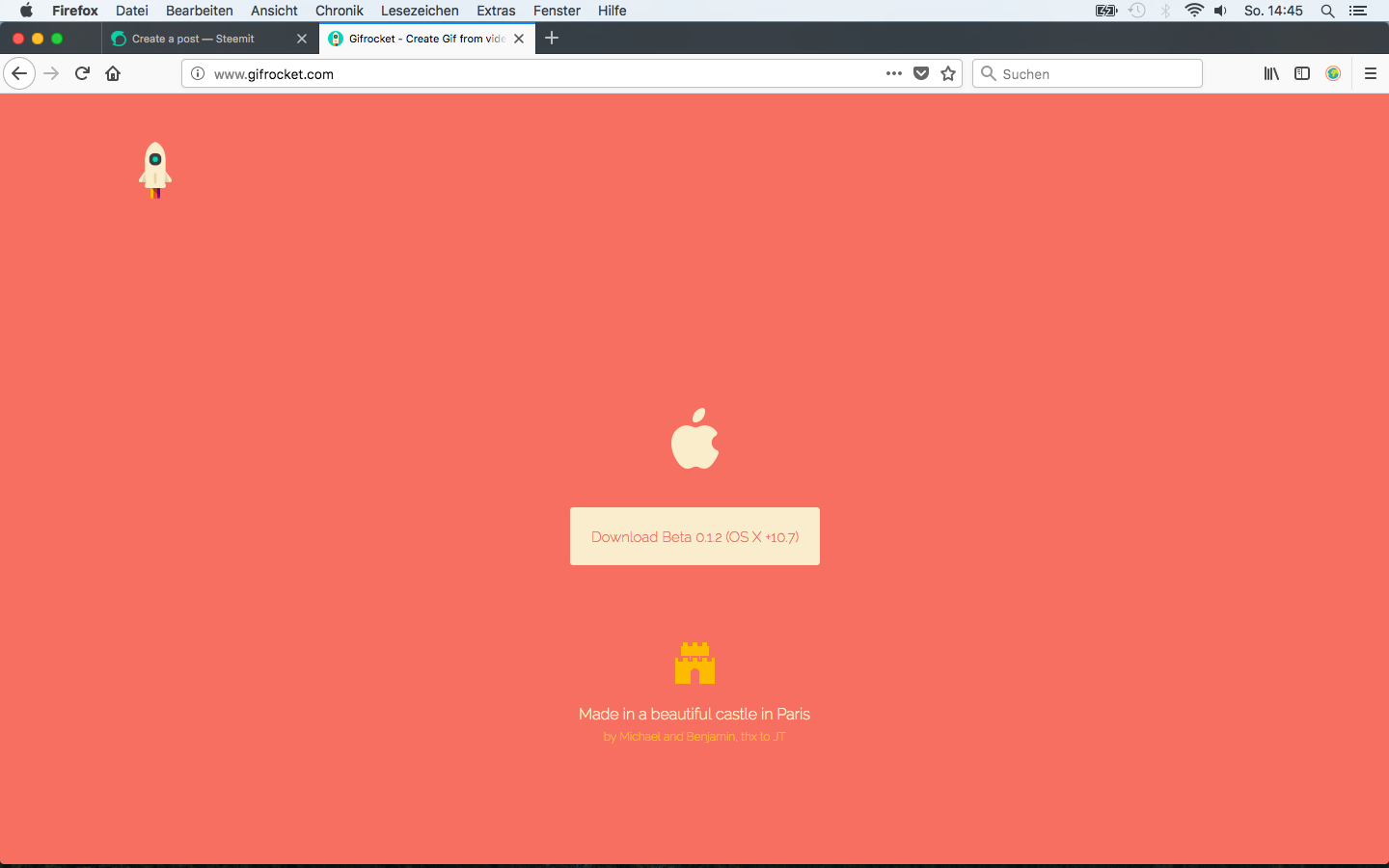The width and height of the screenshot is (1389, 868).
Task: Click the address bar URL www.gifrocket.com
Action: point(274,74)
